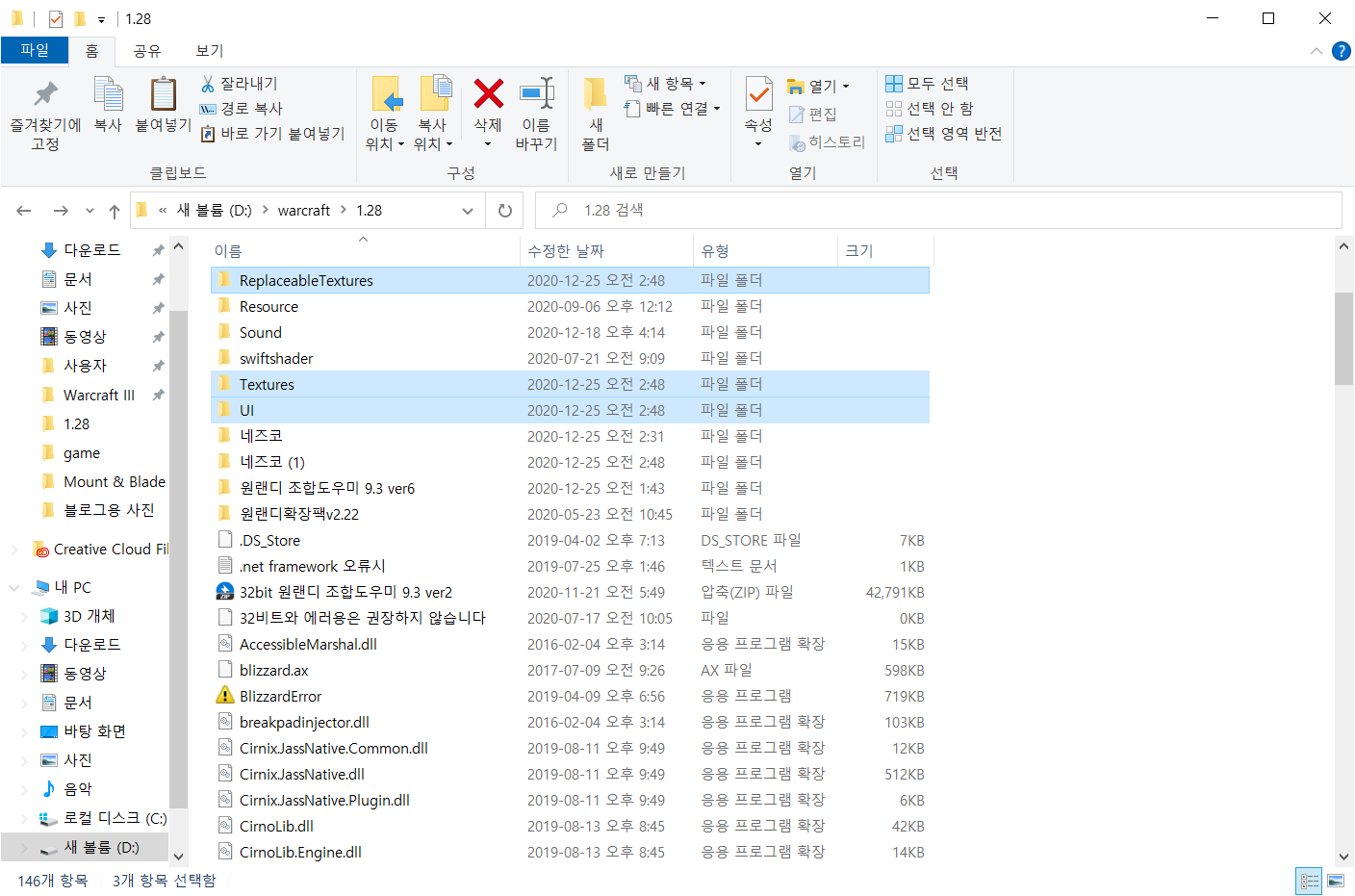The image size is (1355, 896).
Task: Create a 새 폴더 (new folder)
Action: [596, 114]
